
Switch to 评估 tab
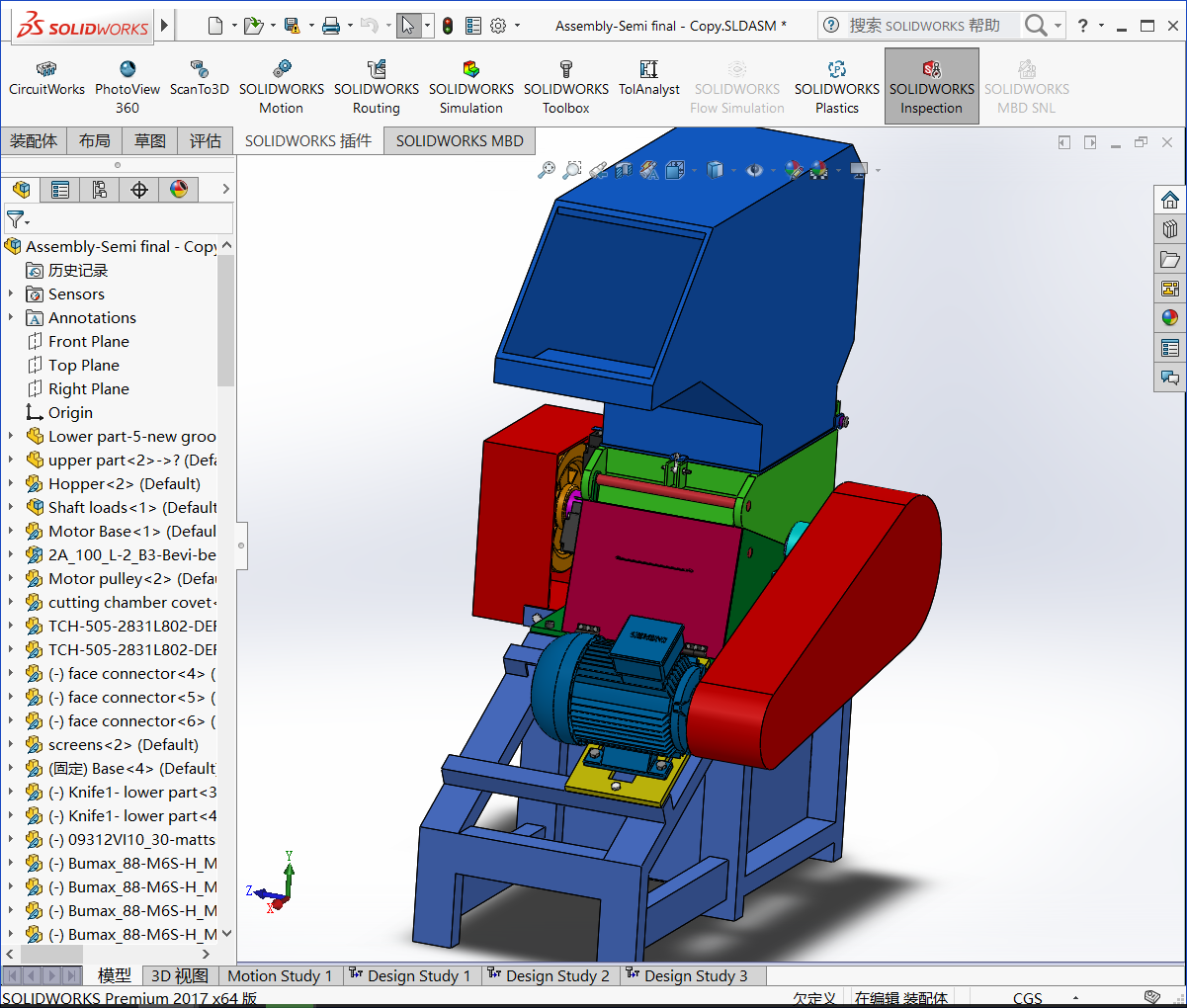click(206, 141)
